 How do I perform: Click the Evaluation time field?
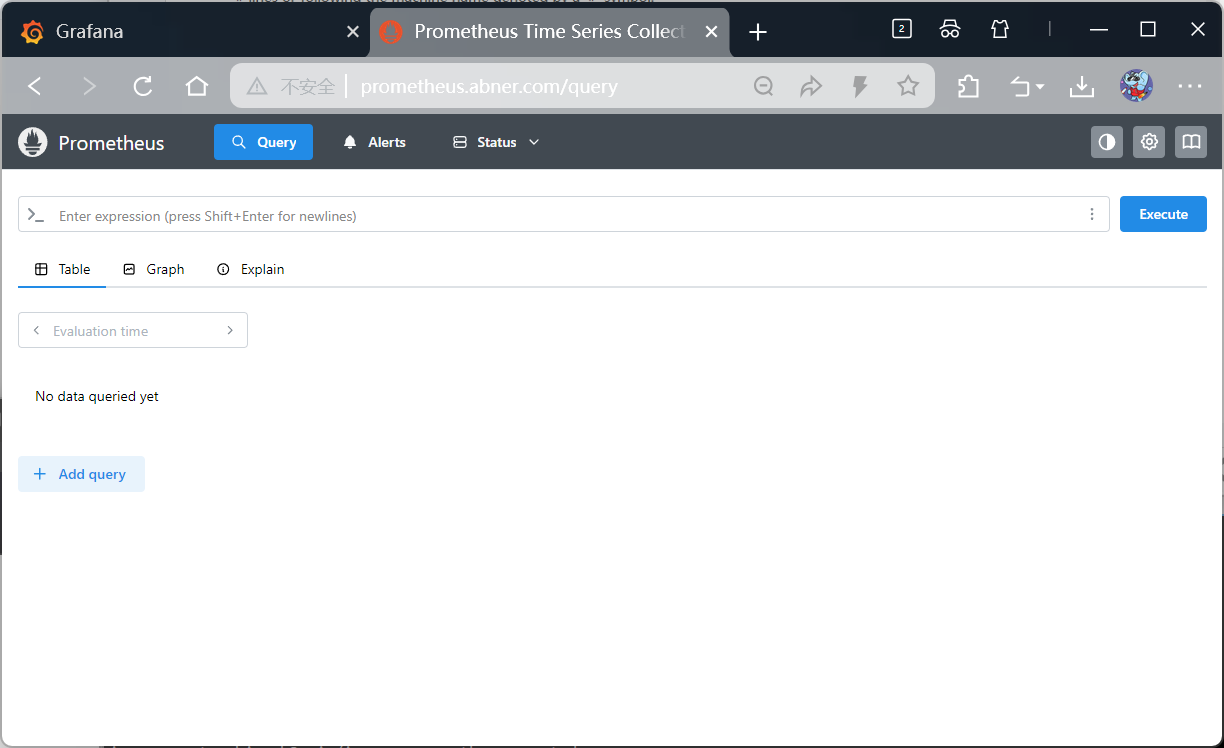point(133,330)
